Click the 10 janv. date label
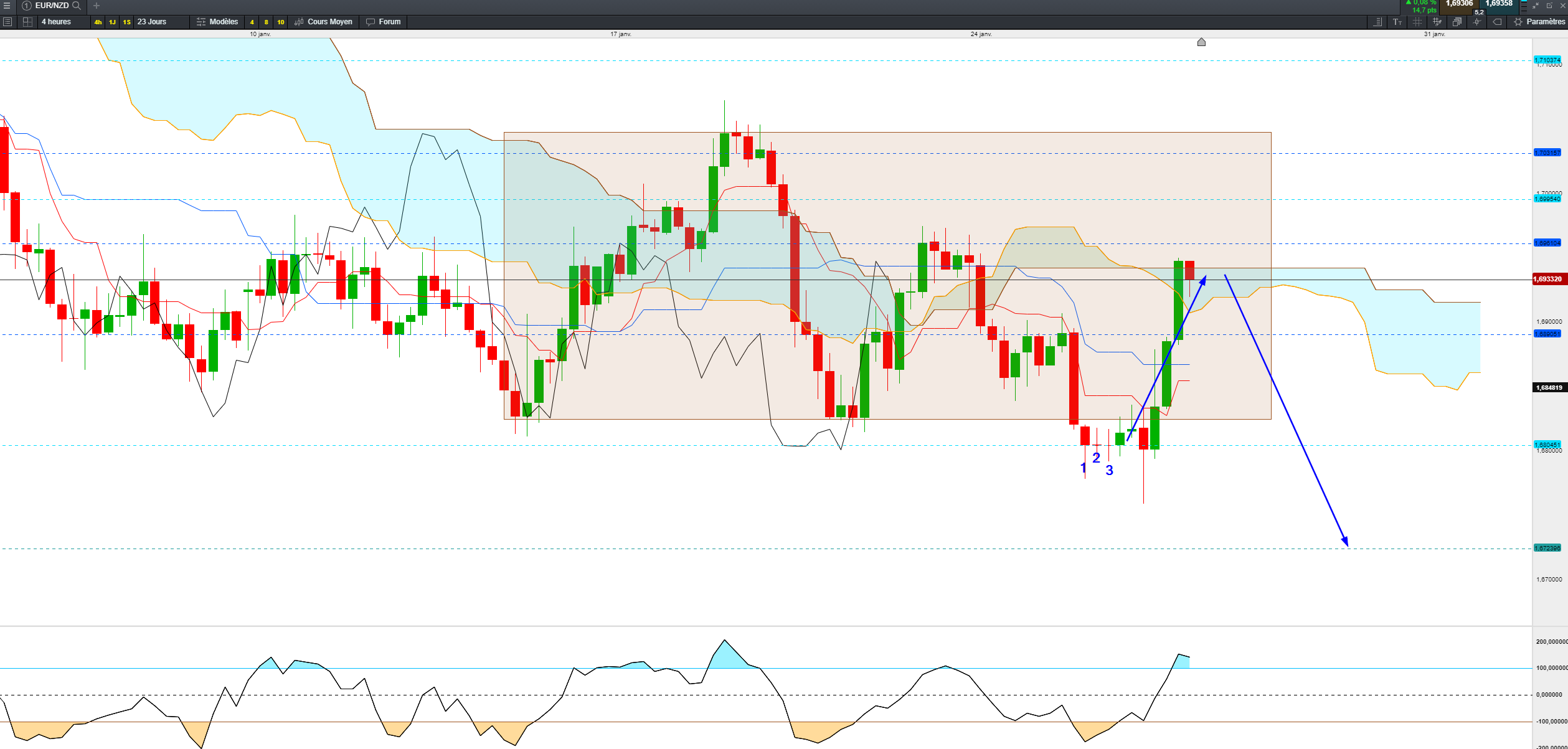This screenshot has height=749, width=1568. coord(260,34)
